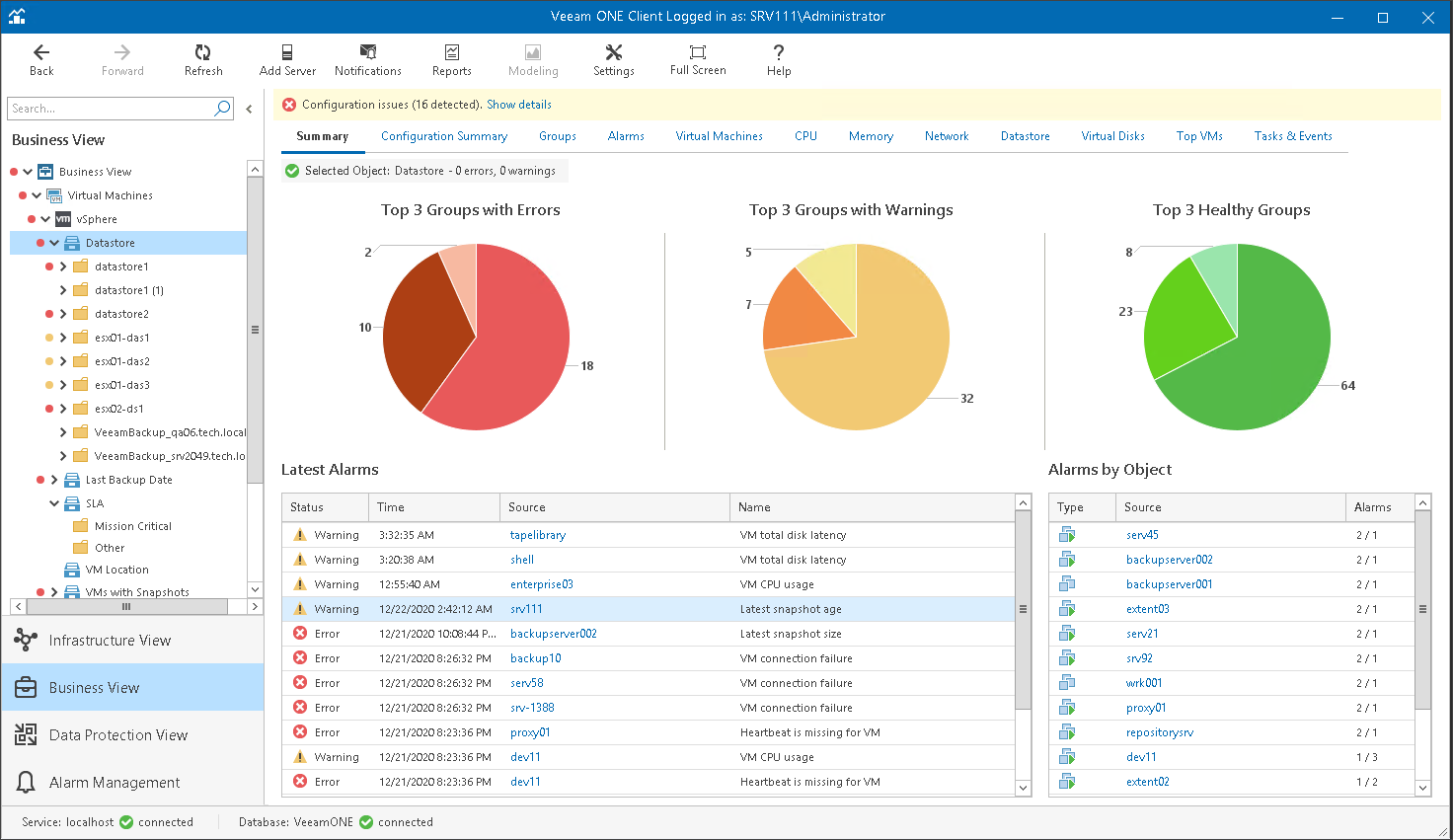Collapse the SLA tree node
This screenshot has width=1453, height=840.
[x=54, y=503]
